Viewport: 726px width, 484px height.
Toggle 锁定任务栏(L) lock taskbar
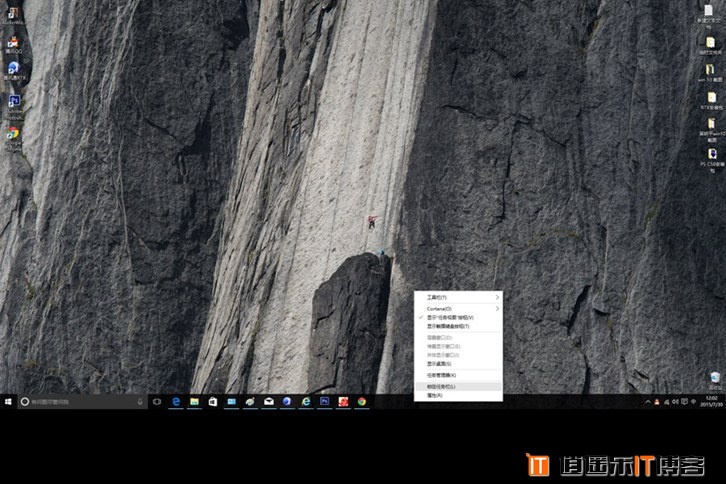point(458,386)
